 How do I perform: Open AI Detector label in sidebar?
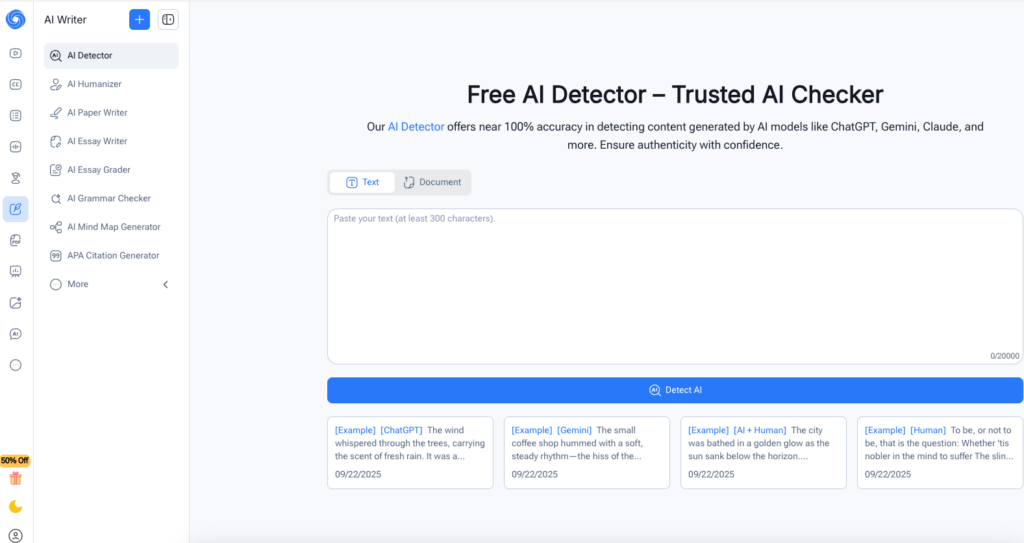coord(89,56)
